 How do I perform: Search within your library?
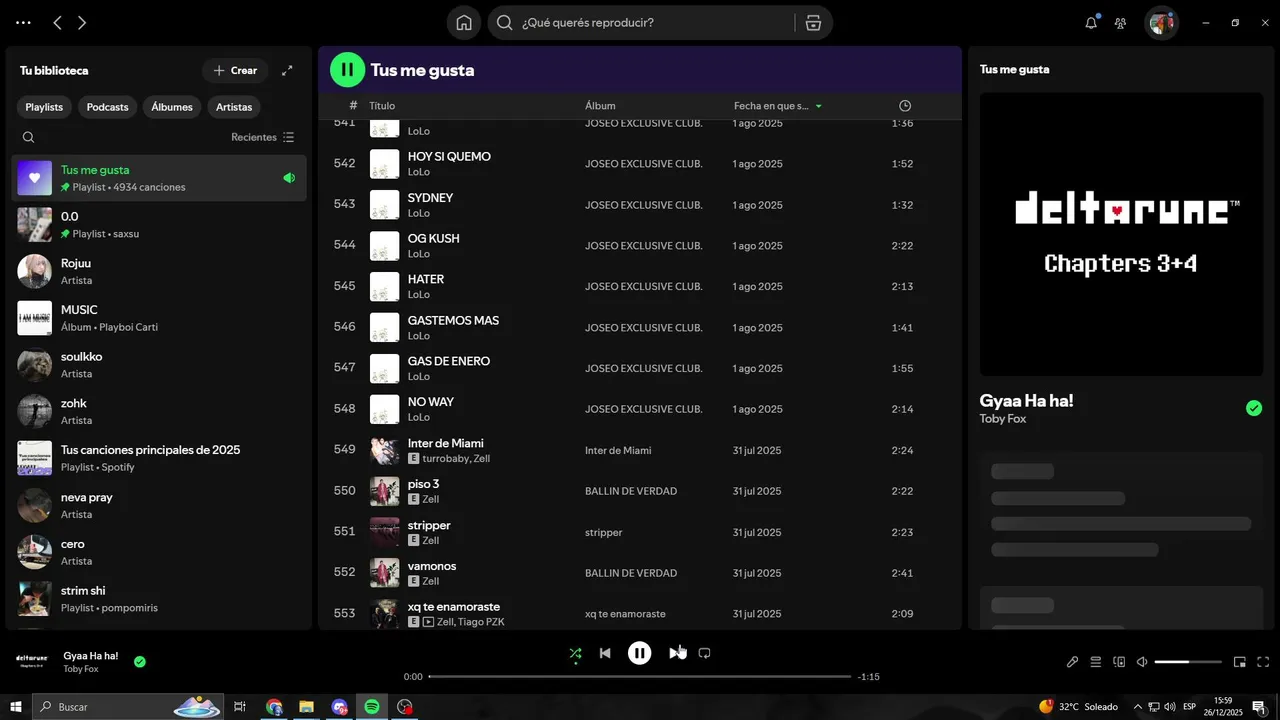(x=28, y=137)
